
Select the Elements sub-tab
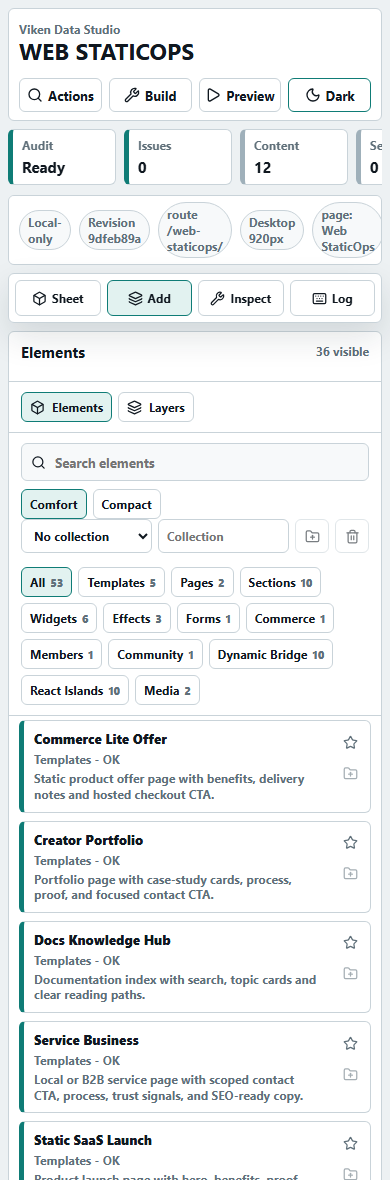[66, 407]
